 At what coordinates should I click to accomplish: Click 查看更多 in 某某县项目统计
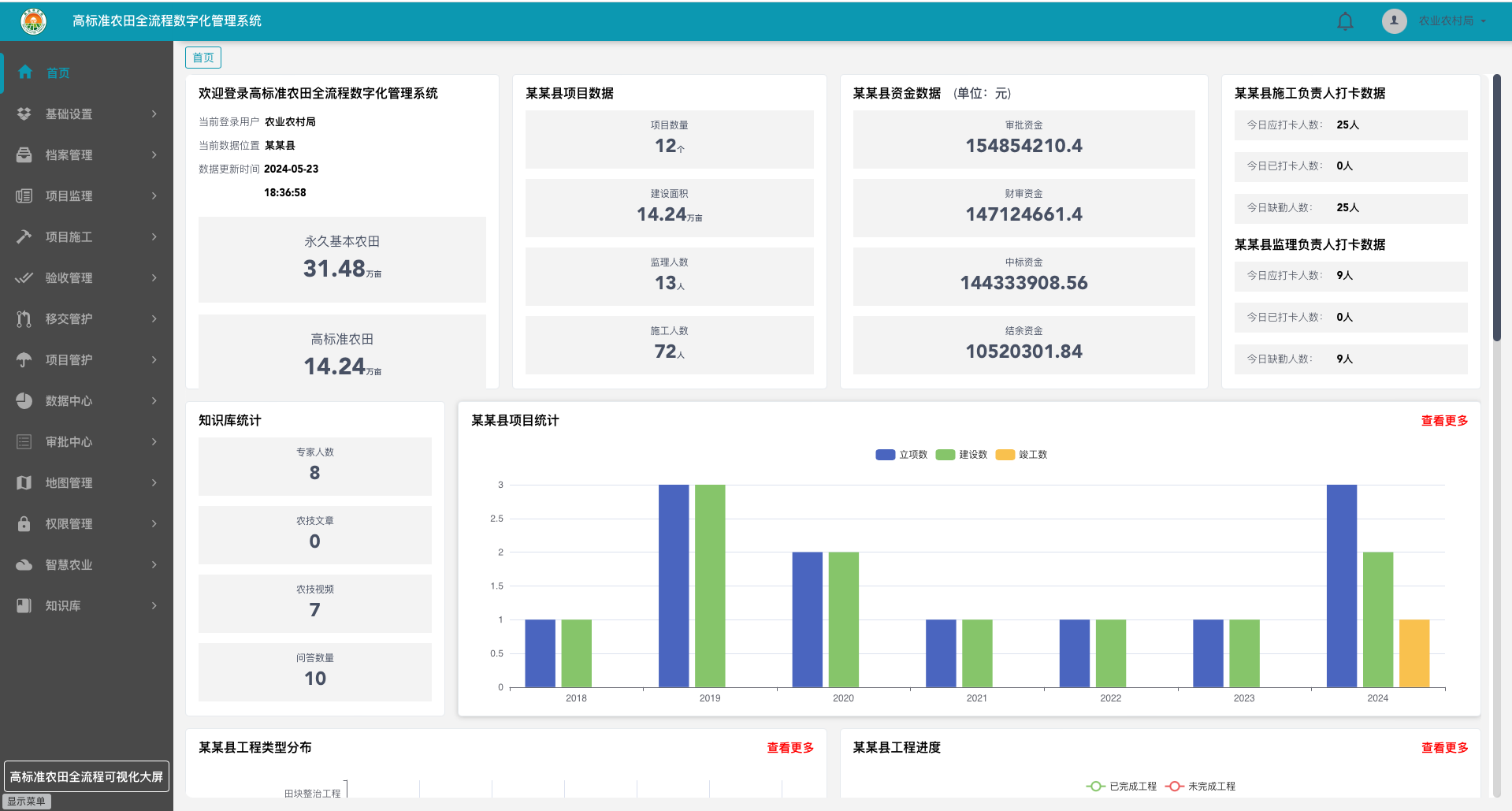1444,421
